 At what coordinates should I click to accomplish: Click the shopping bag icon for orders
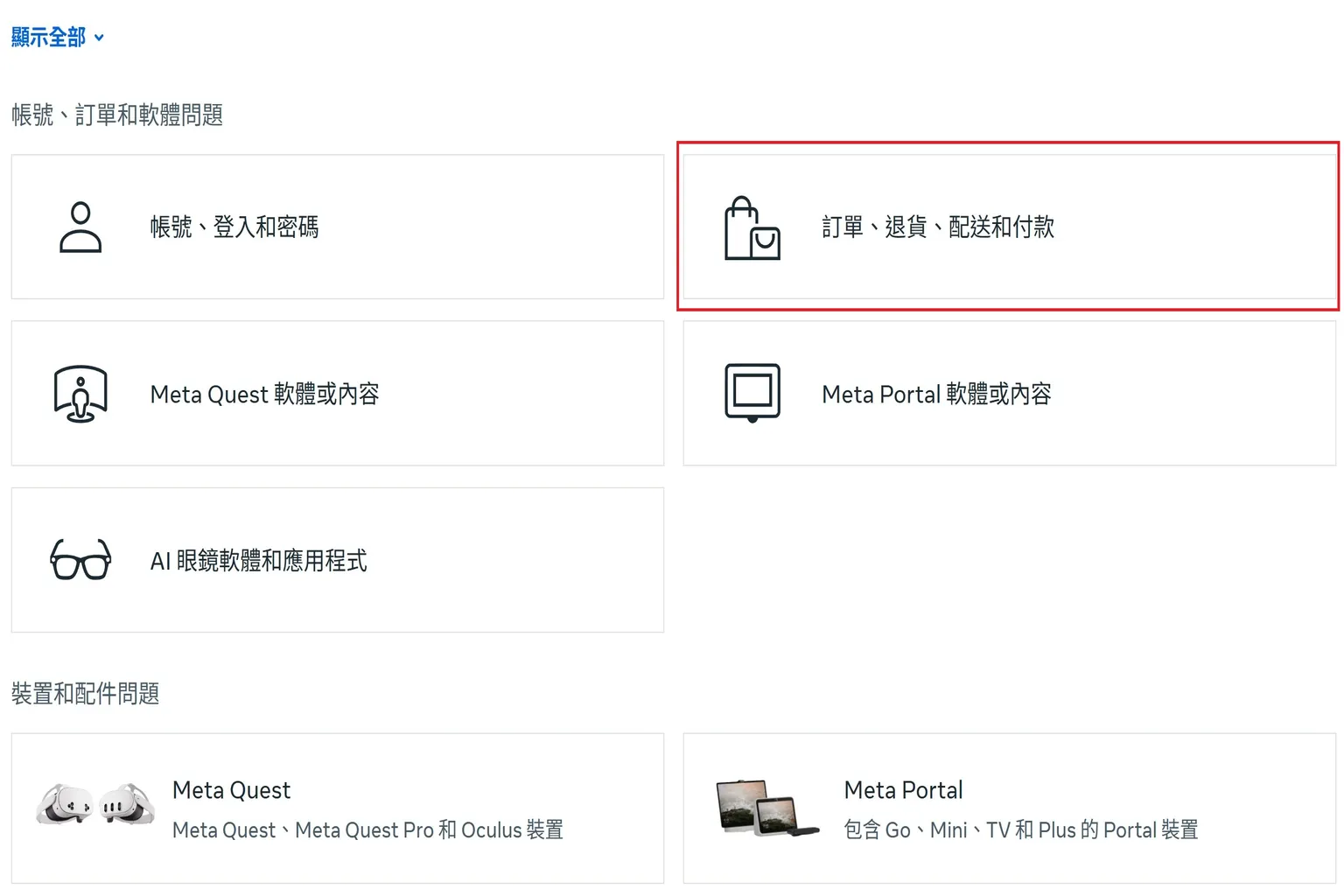(x=753, y=227)
